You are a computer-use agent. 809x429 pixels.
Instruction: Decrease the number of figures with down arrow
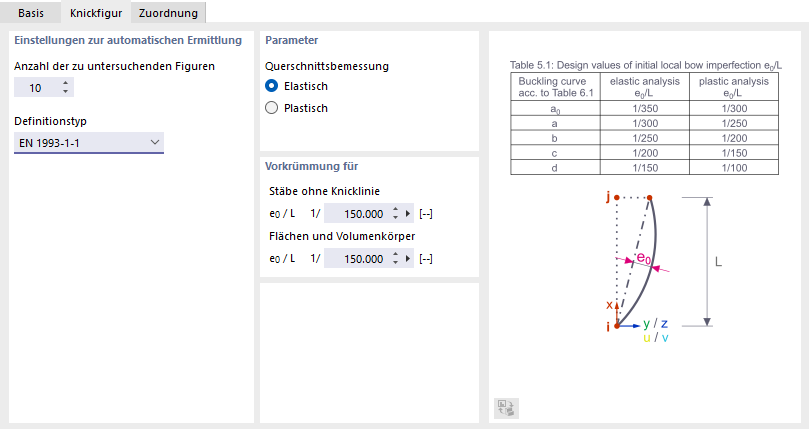[x=66, y=92]
